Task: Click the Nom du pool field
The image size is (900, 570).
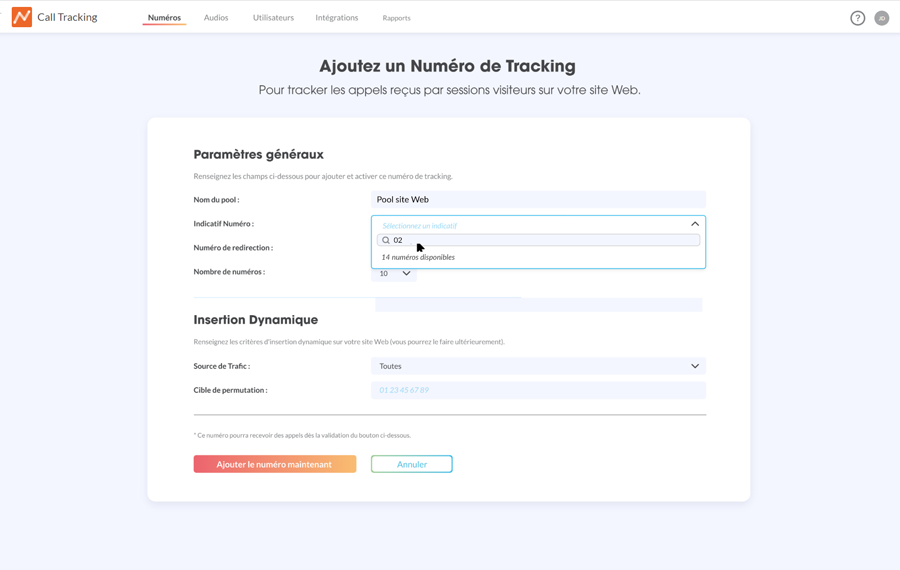Action: coord(538,199)
